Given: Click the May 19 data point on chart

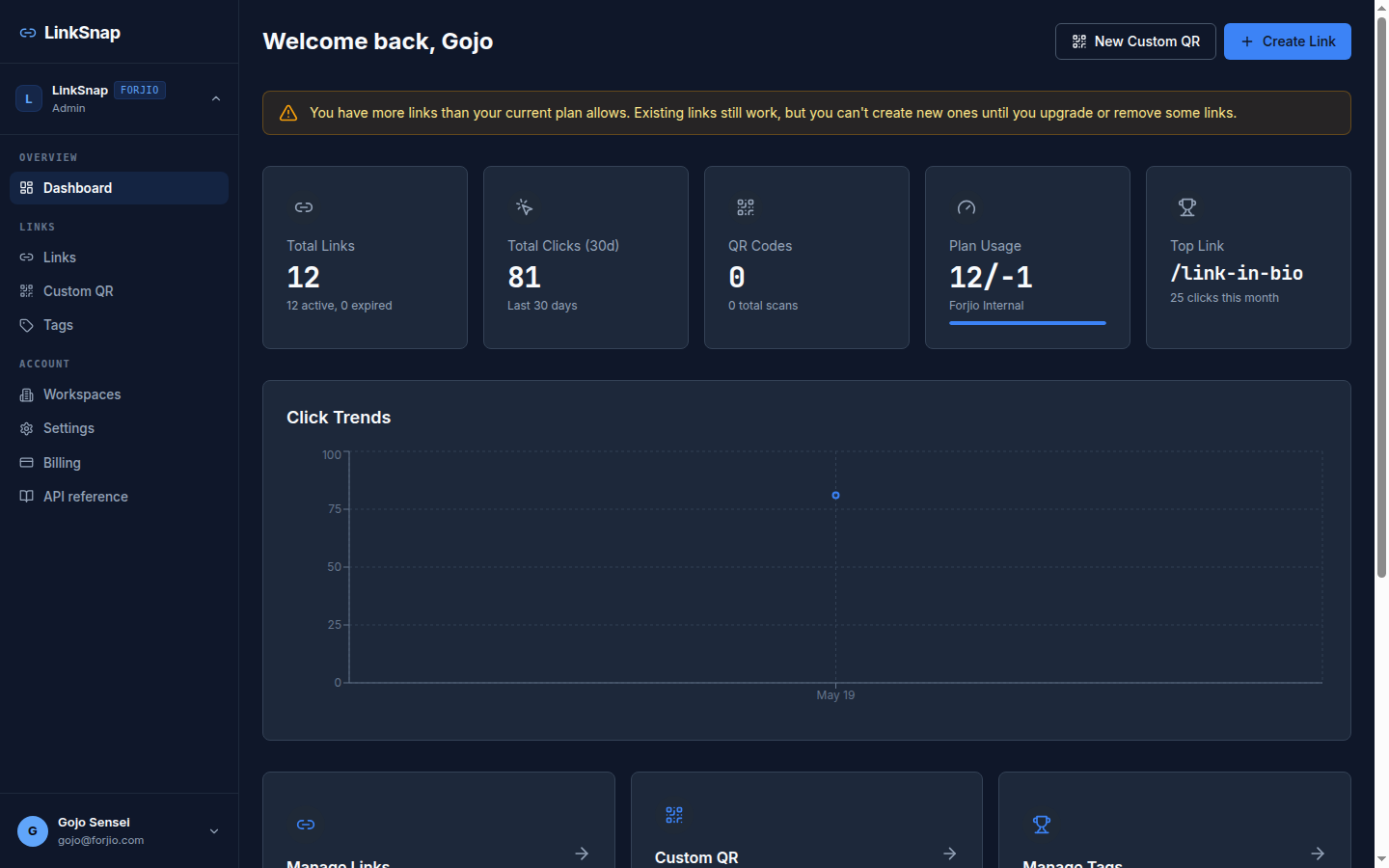Looking at the screenshot, I should [x=835, y=496].
